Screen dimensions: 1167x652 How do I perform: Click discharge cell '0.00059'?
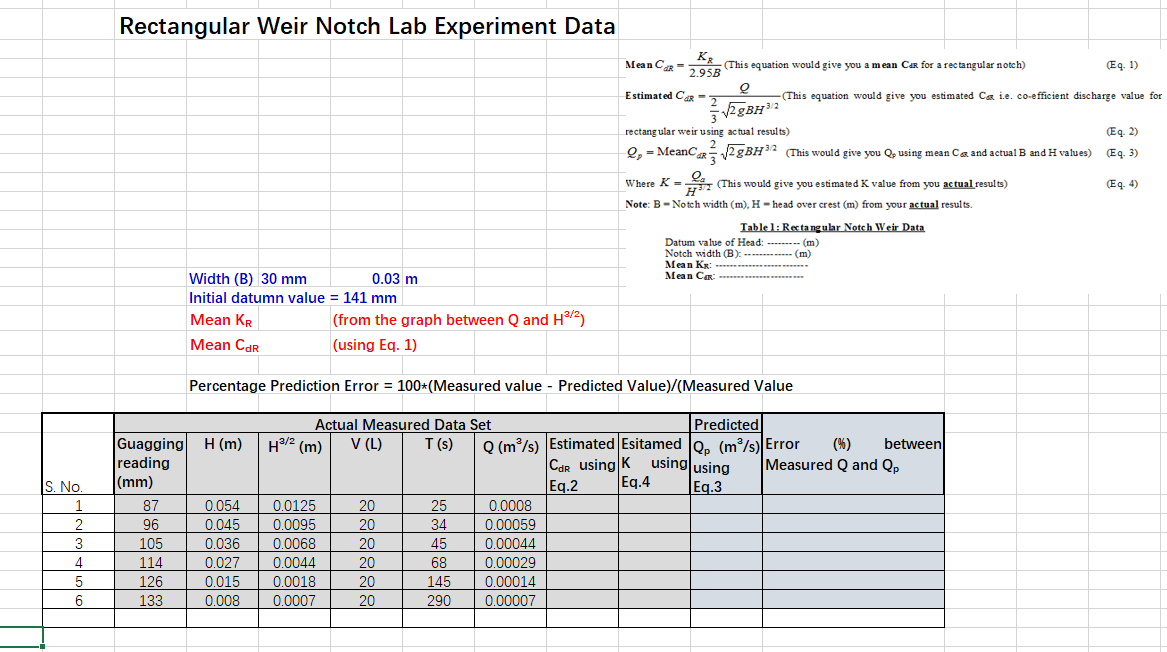[x=511, y=525]
